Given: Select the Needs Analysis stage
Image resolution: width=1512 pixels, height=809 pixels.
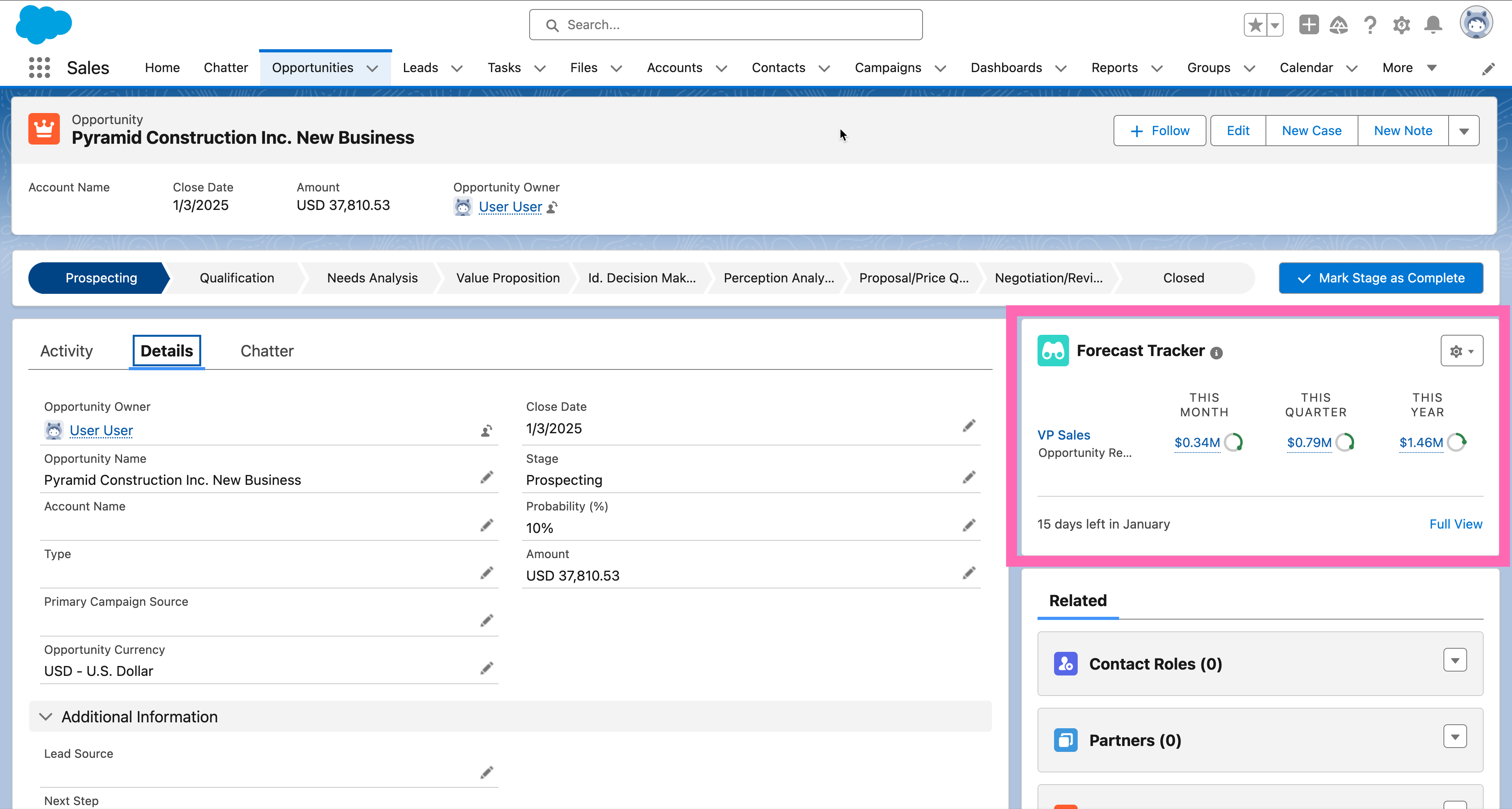Looking at the screenshot, I should (372, 278).
